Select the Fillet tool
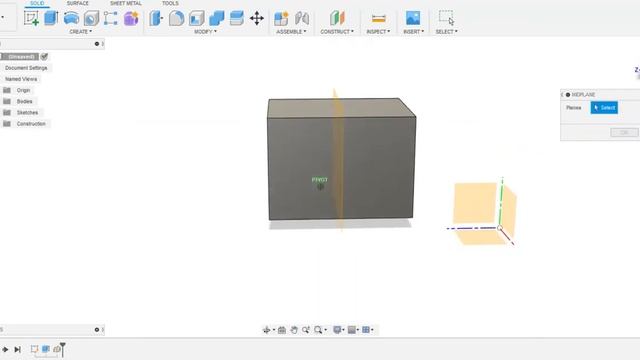This screenshot has height=360, width=640. [x=176, y=18]
